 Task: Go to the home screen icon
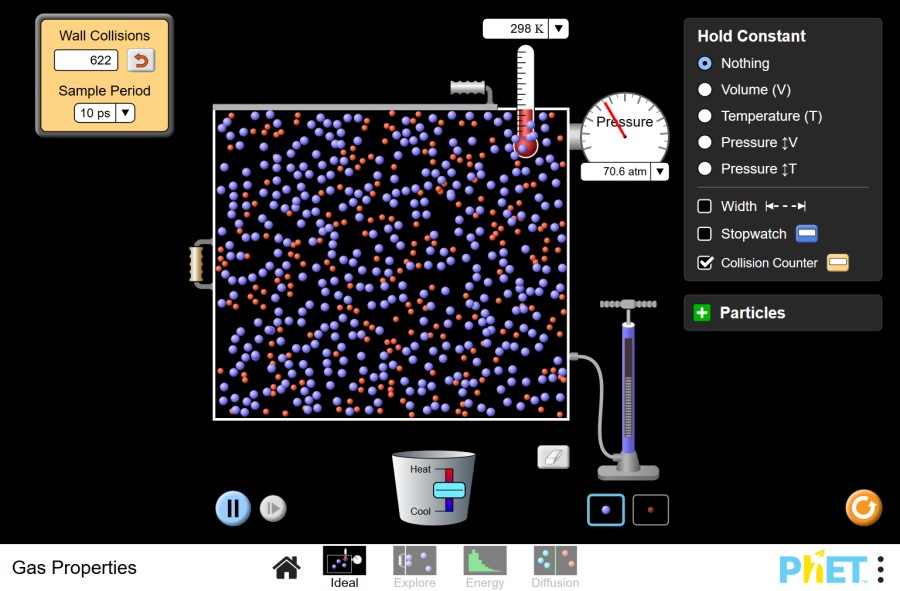click(286, 567)
